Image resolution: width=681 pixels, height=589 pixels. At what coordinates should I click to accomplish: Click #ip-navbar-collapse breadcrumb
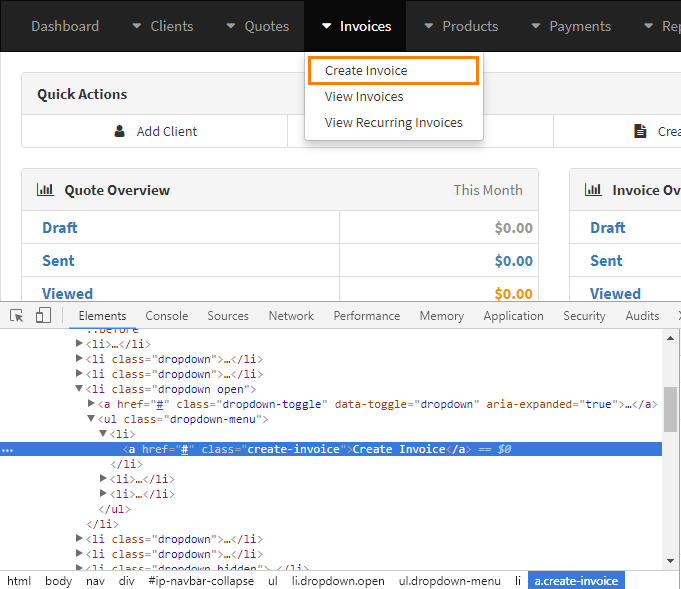[x=201, y=581]
